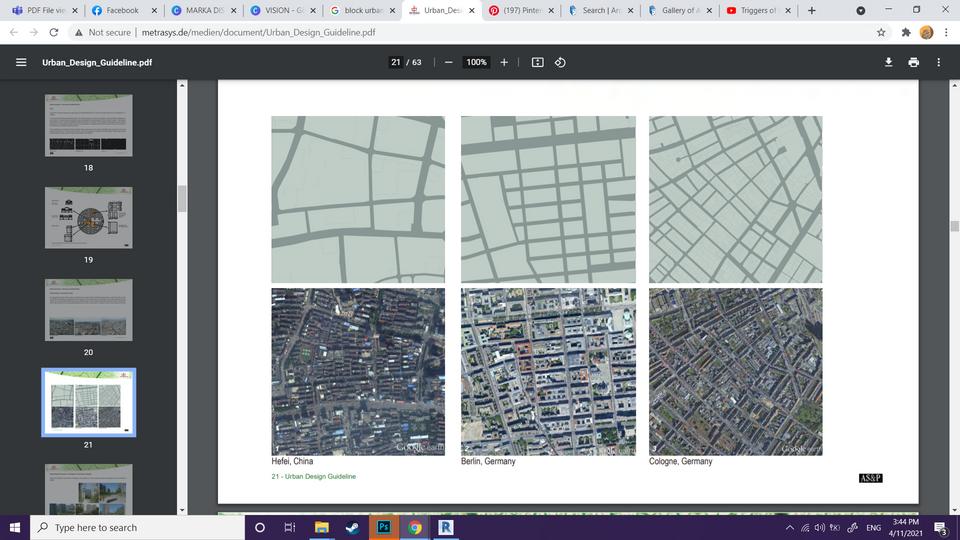Download the PDF file

[x=888, y=62]
